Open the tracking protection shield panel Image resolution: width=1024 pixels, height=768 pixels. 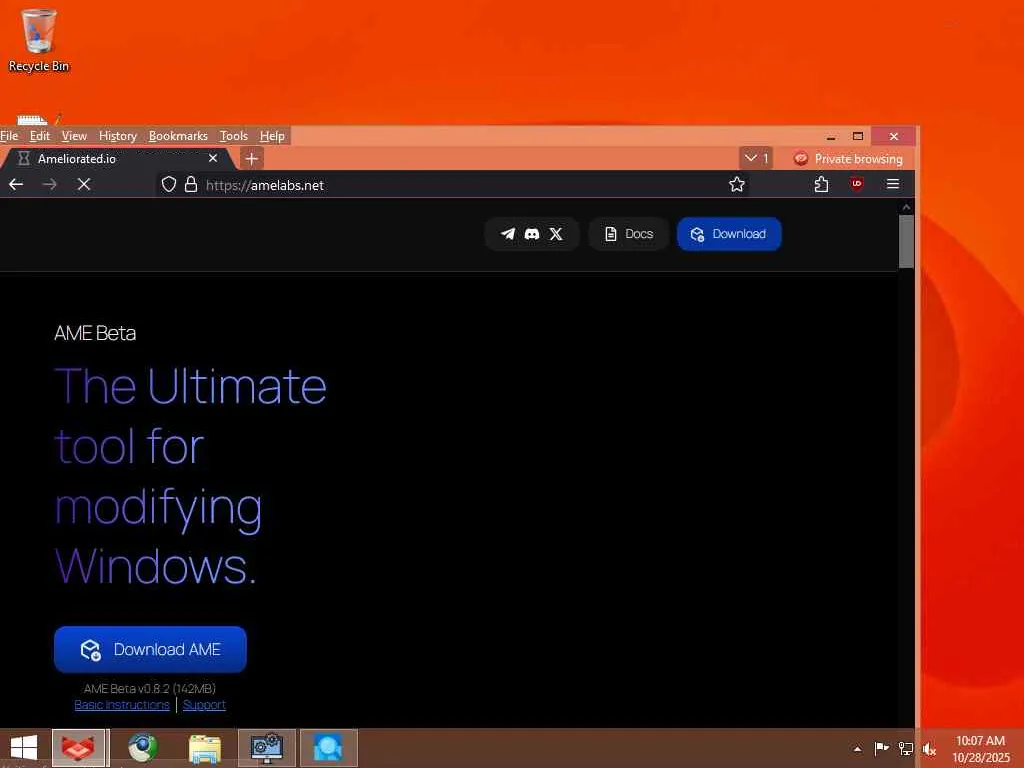coord(168,185)
